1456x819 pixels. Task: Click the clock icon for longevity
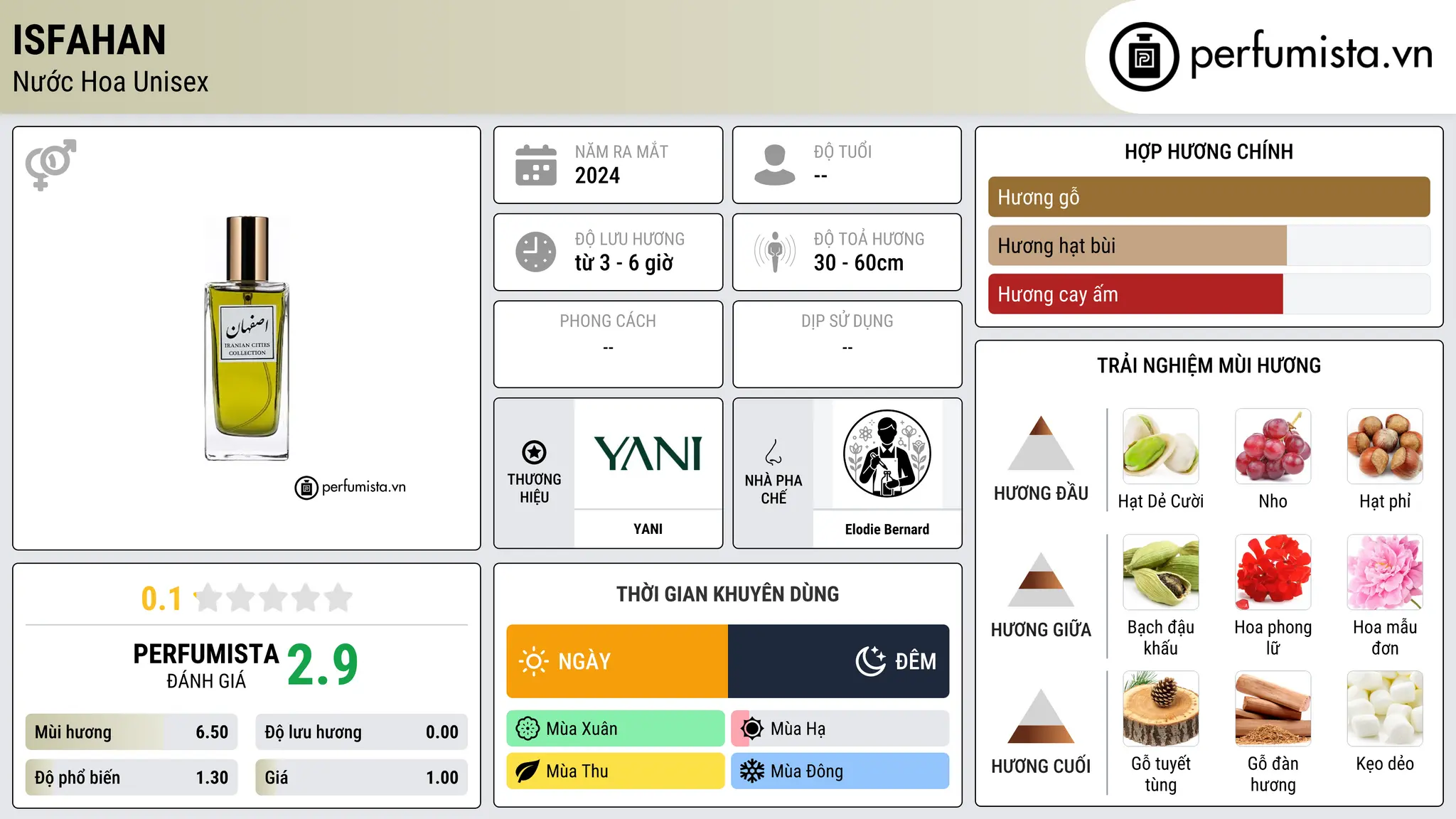coord(535,252)
